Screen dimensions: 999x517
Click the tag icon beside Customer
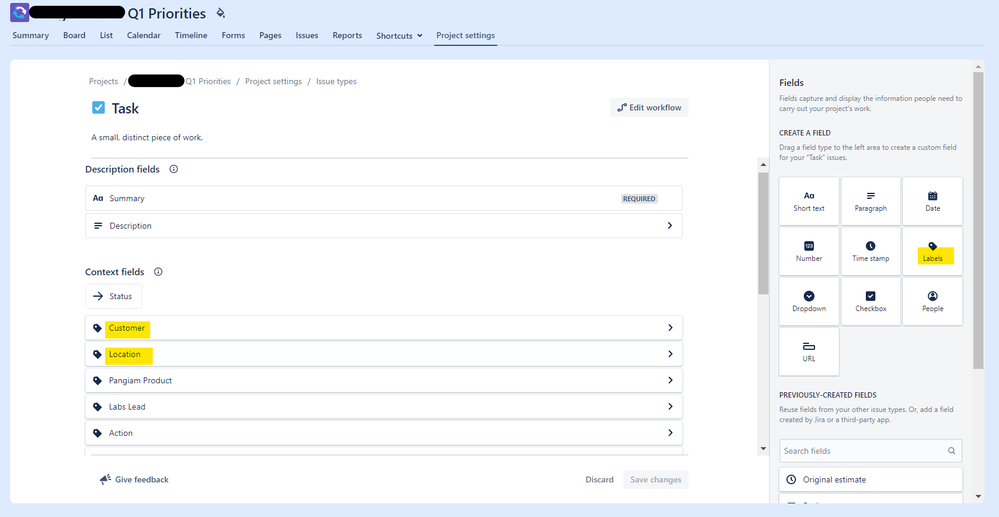point(97,328)
